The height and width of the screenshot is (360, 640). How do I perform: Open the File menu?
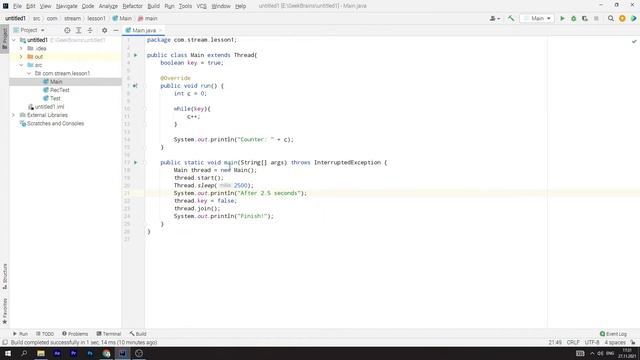(17, 6)
